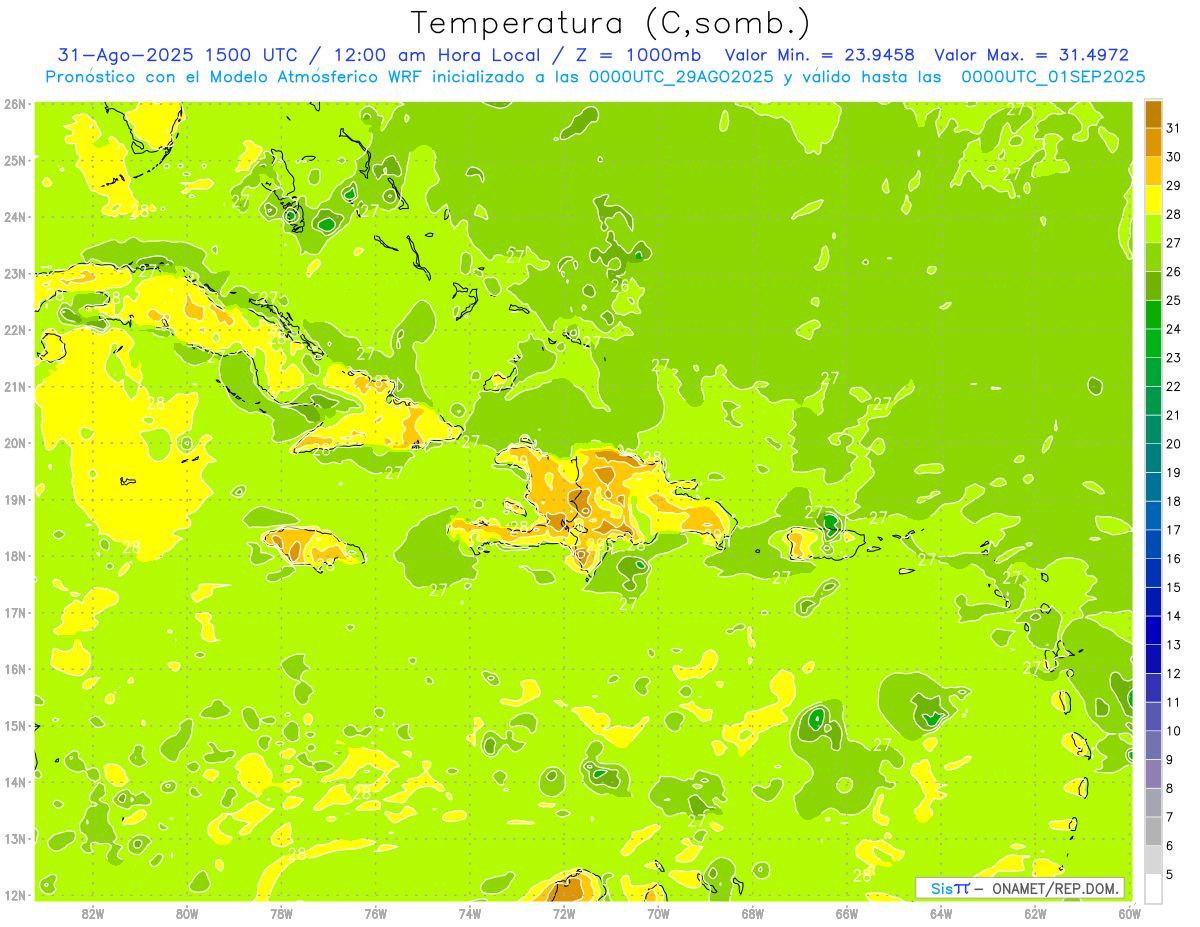Click the 14 value on the color scale
The width and height of the screenshot is (1200, 927).
[x=1174, y=616]
